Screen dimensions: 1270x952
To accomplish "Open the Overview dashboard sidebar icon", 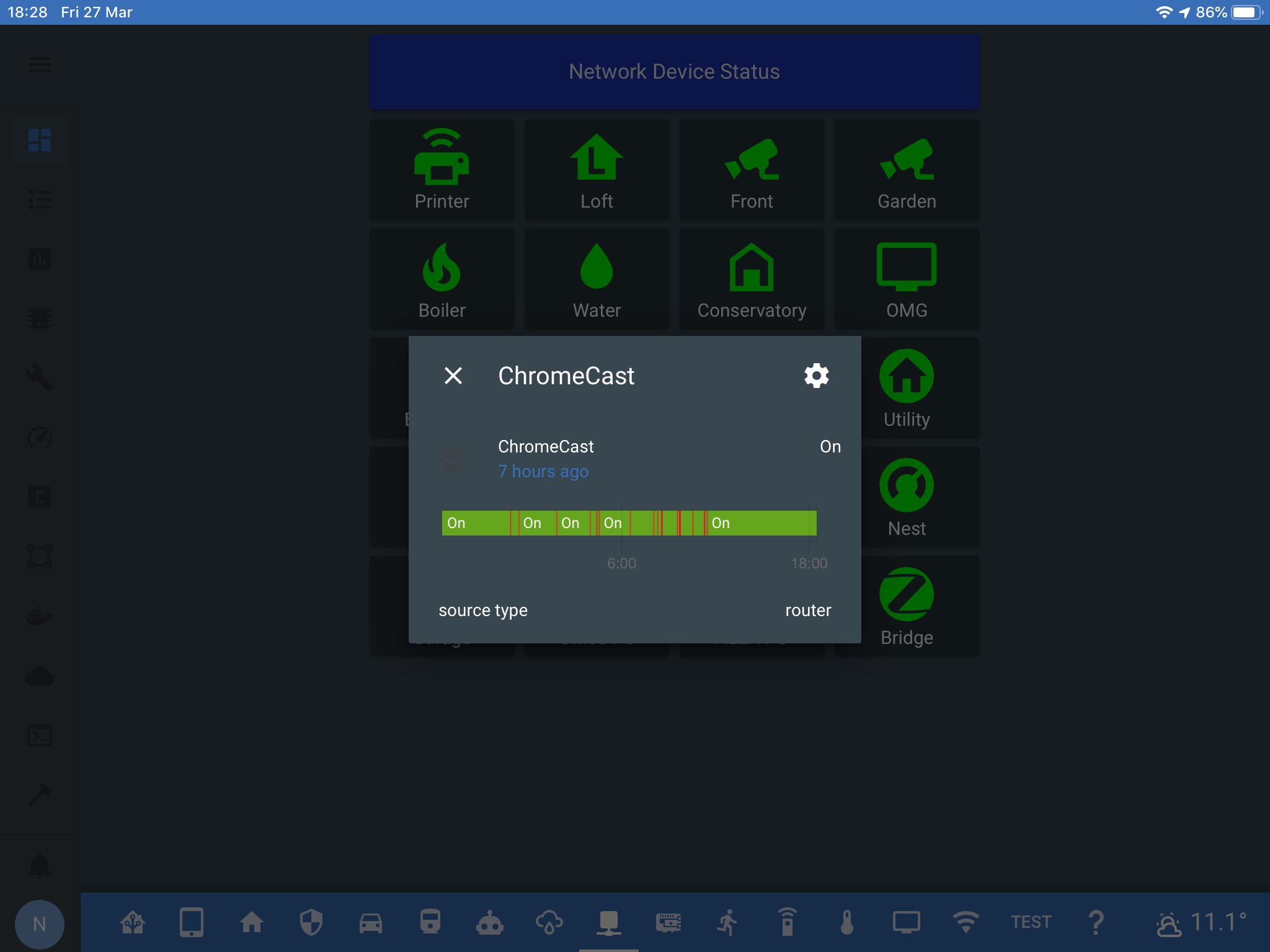I will click(40, 140).
